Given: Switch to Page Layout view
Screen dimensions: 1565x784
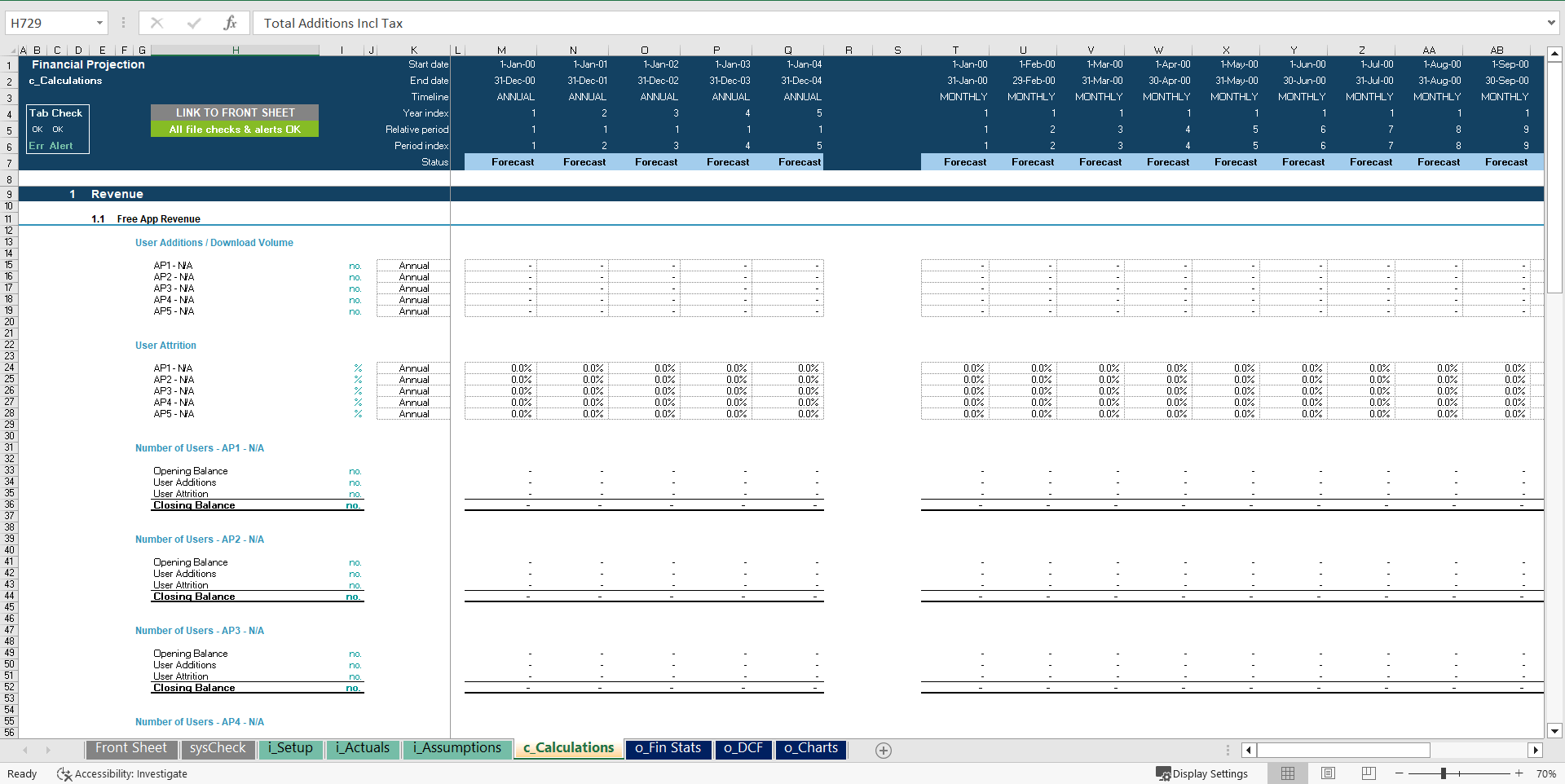Looking at the screenshot, I should 1328,773.
